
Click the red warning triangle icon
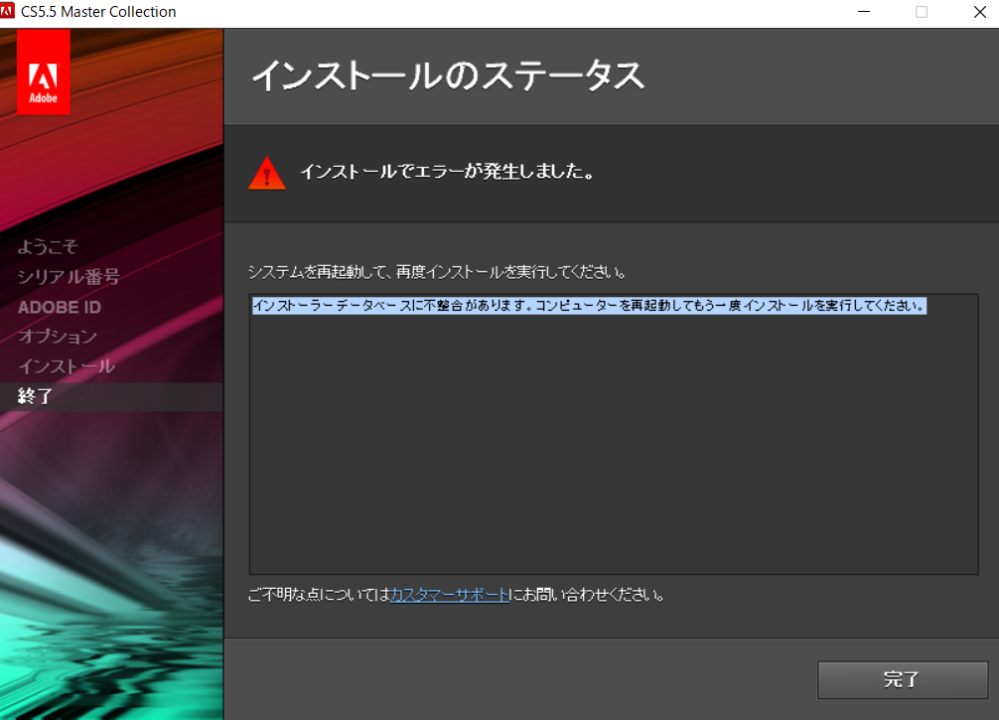266,173
